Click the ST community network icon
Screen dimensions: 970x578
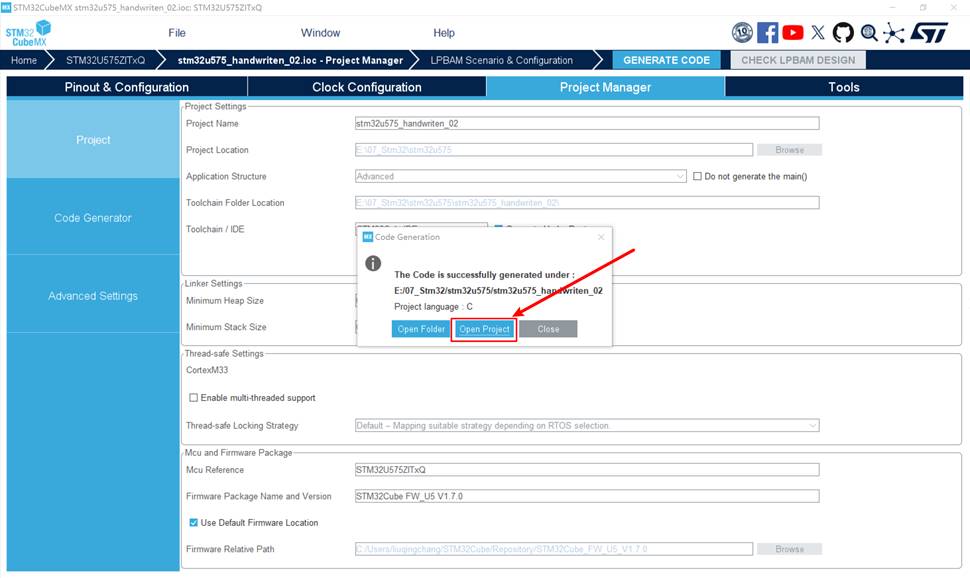click(x=893, y=32)
